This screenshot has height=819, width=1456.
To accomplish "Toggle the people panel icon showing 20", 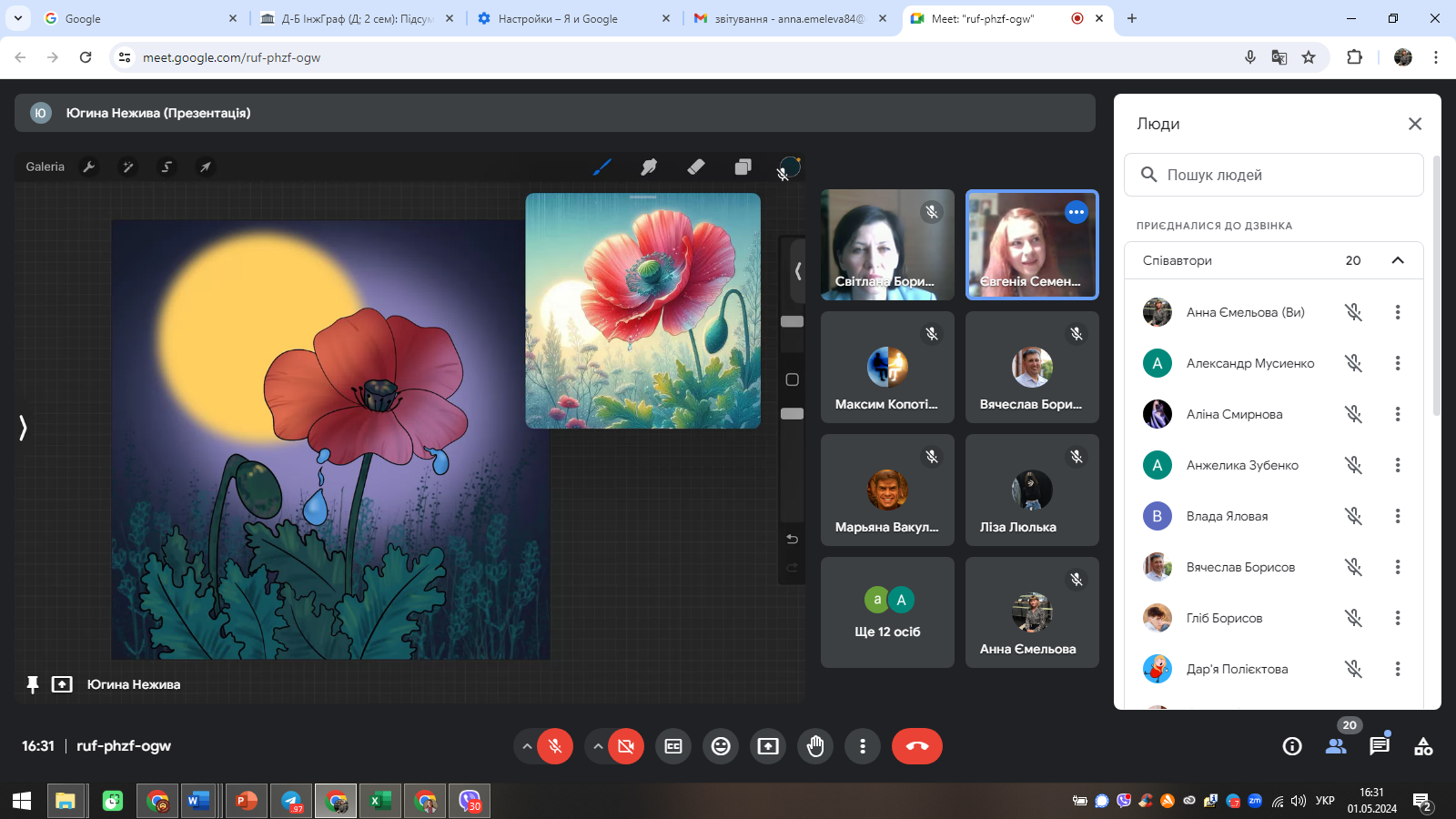I will pos(1336,746).
